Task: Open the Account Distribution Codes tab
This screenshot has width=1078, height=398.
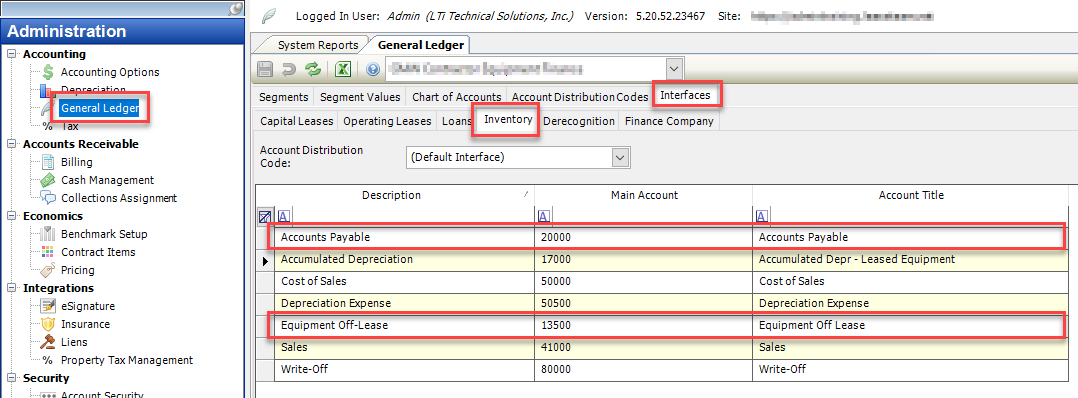Action: pyautogui.click(x=580, y=97)
